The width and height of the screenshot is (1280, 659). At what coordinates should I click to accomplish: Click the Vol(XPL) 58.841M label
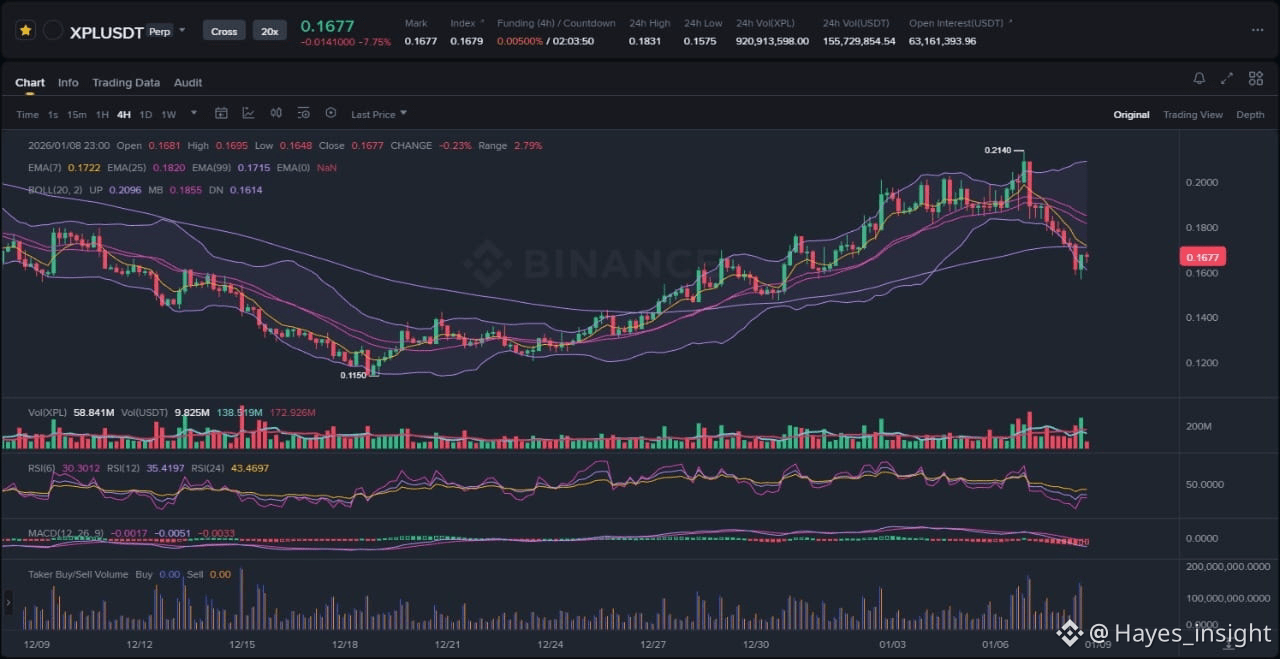tap(71, 411)
